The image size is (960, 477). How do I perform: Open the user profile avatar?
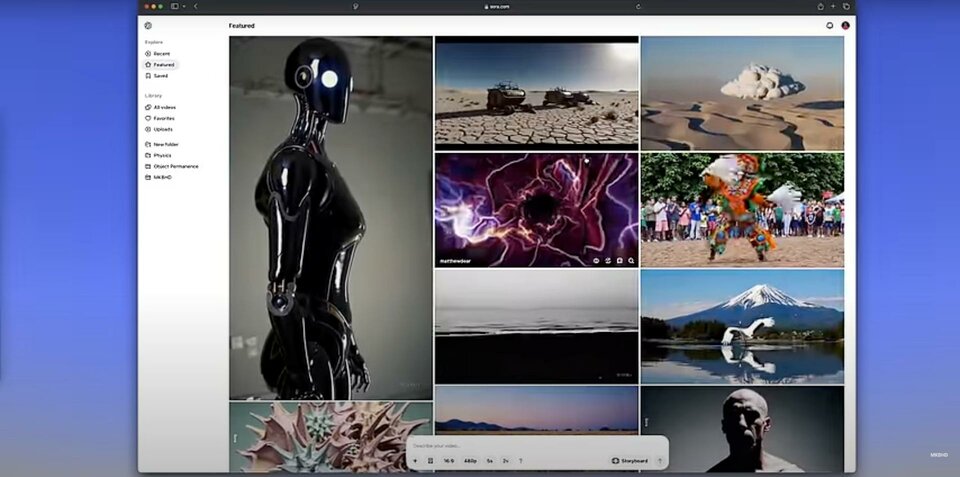click(845, 25)
